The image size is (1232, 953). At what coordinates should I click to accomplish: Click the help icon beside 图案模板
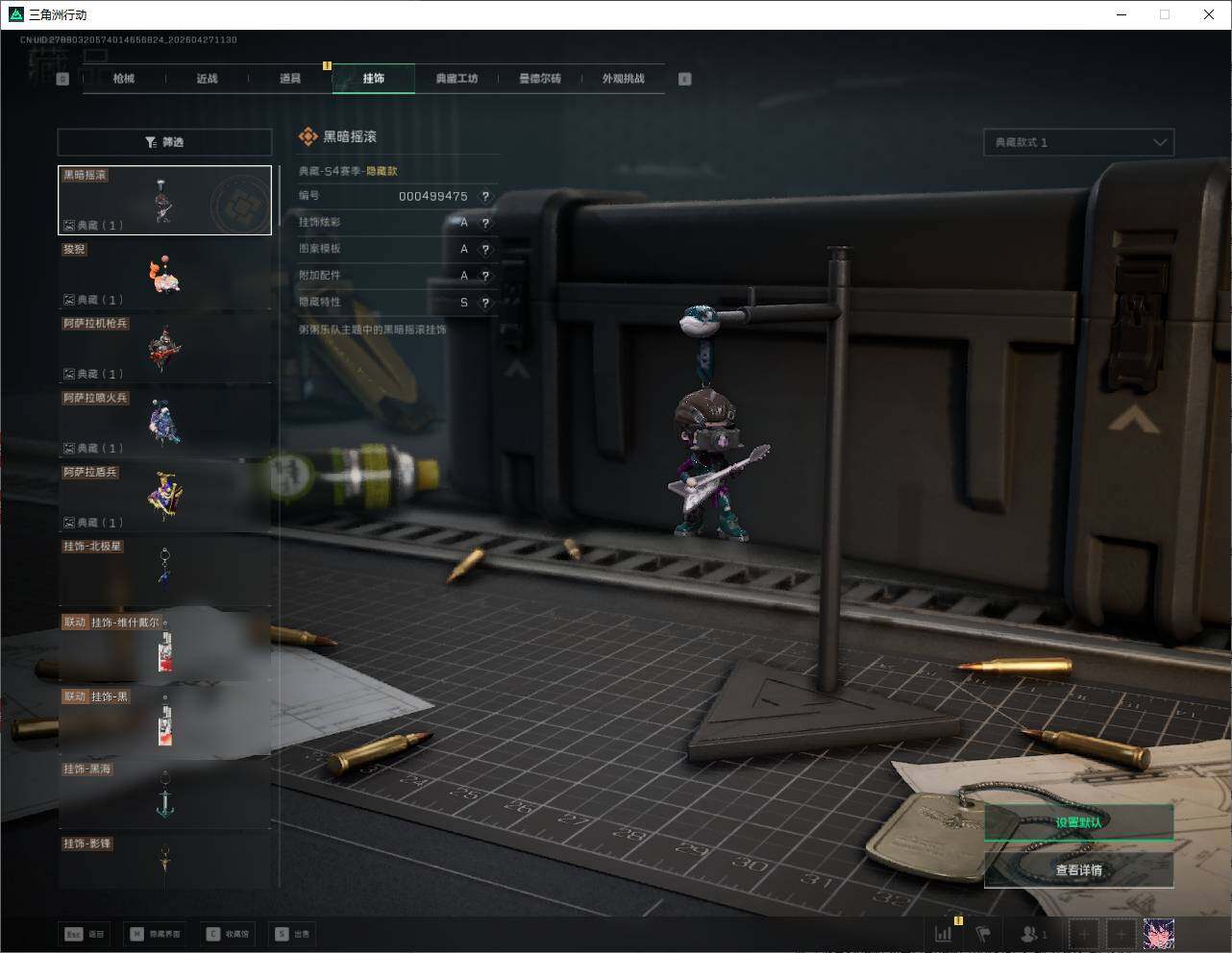[485, 249]
